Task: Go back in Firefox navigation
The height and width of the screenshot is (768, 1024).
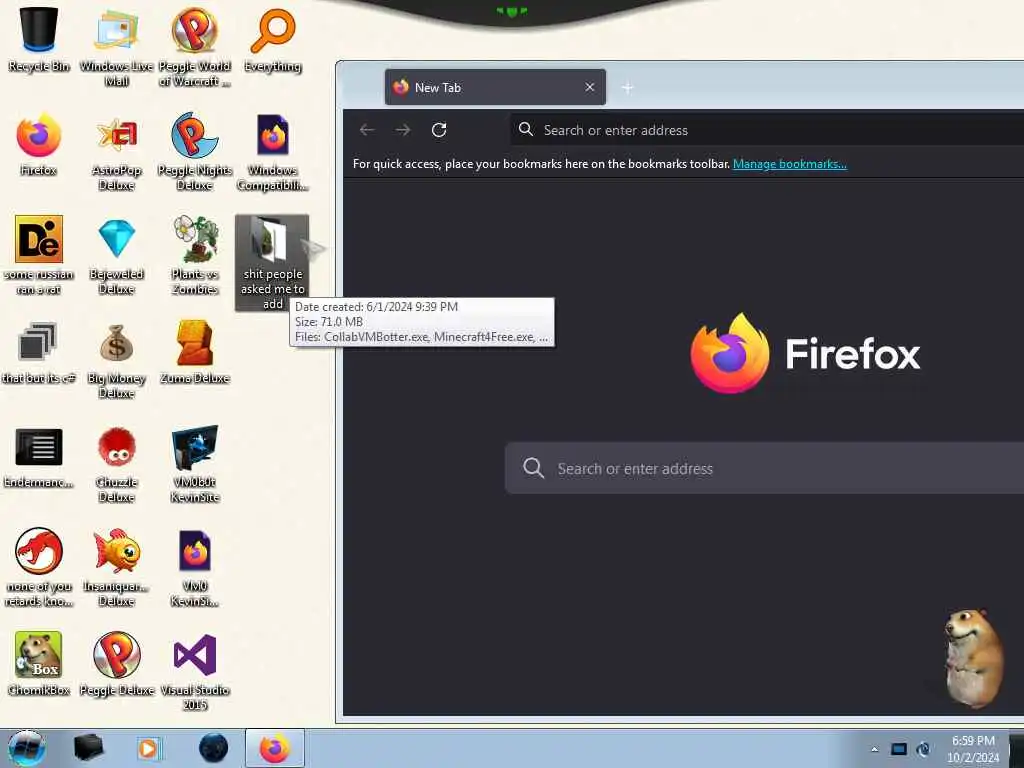Action: point(367,130)
